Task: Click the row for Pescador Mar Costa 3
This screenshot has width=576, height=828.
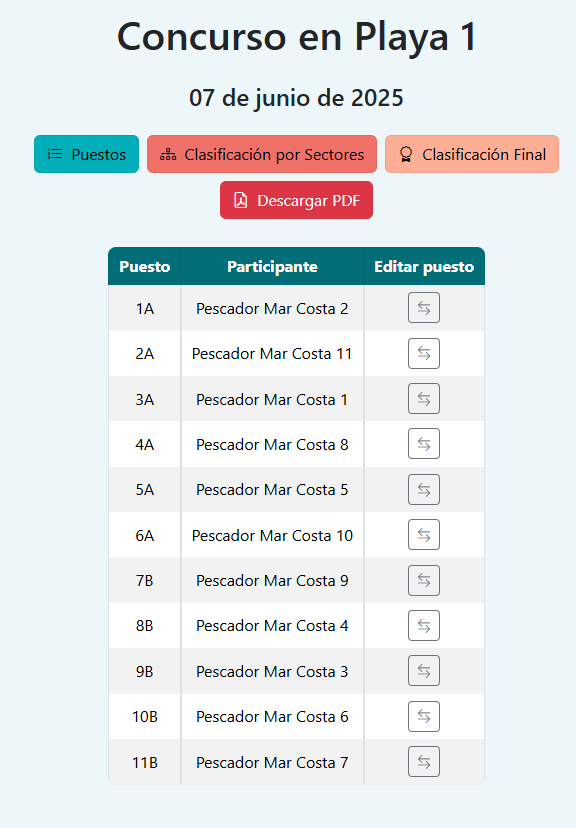Action: [x=271, y=671]
